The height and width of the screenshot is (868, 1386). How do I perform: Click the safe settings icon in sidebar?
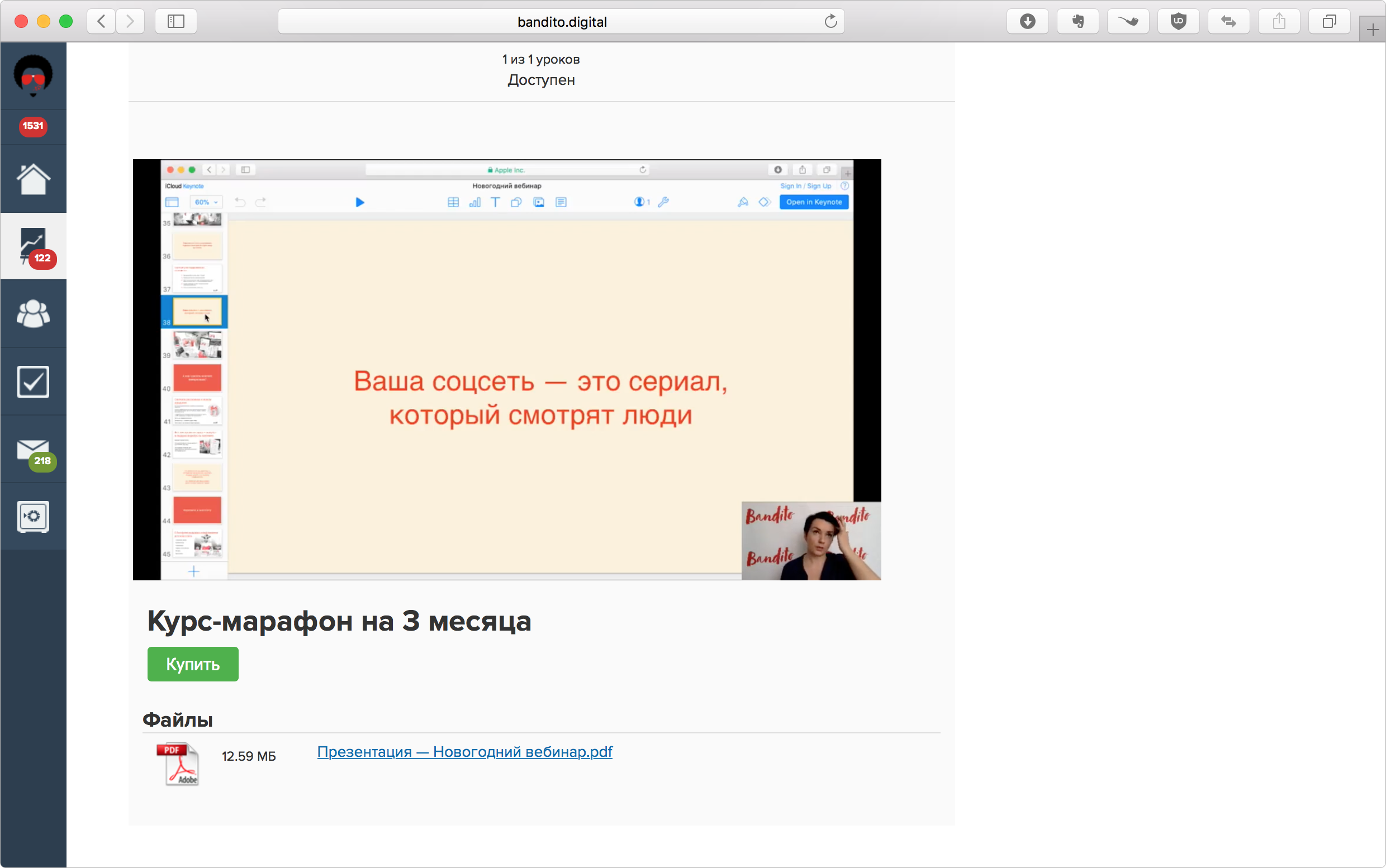point(34,517)
